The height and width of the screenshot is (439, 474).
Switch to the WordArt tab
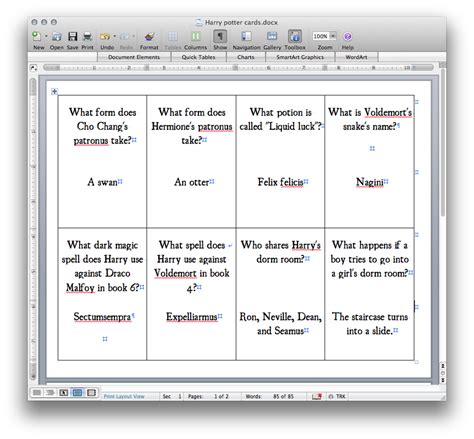[356, 57]
